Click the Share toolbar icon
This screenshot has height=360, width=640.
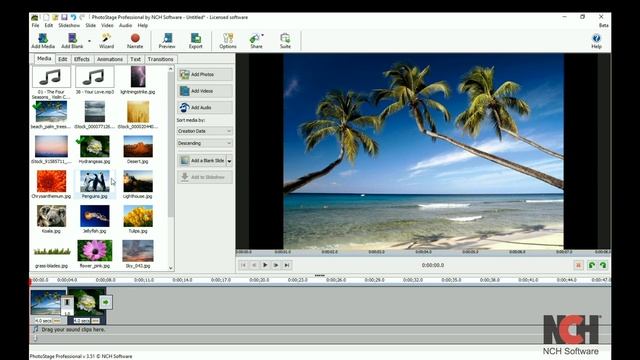pos(256,41)
